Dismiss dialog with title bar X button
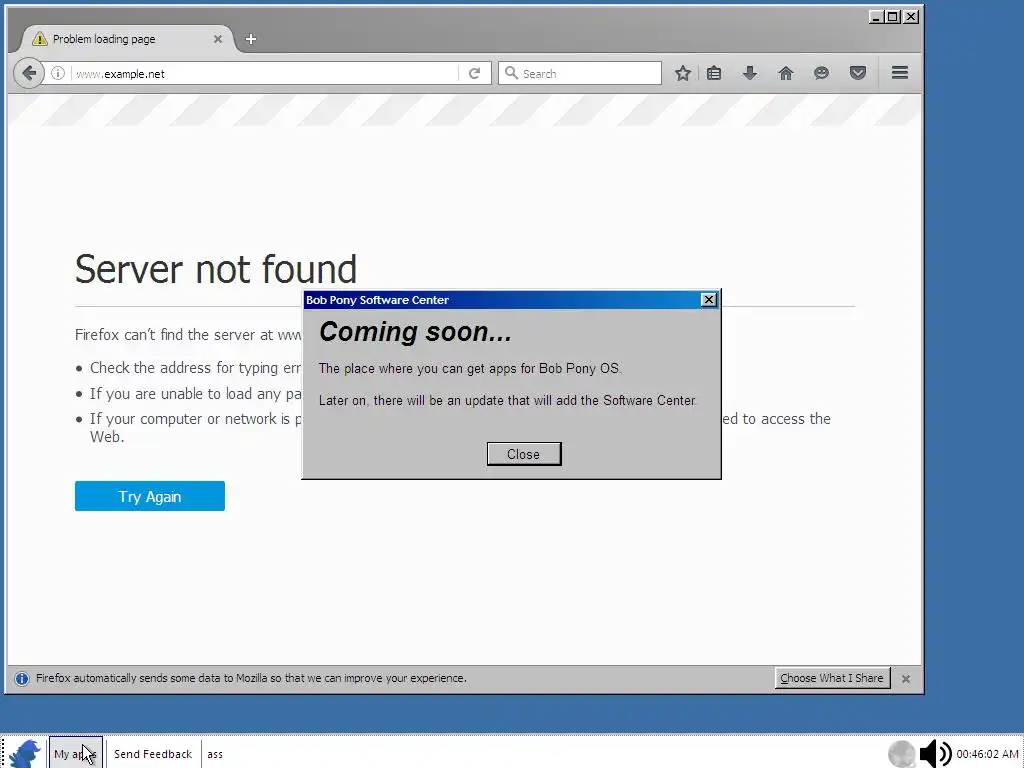 coord(709,300)
